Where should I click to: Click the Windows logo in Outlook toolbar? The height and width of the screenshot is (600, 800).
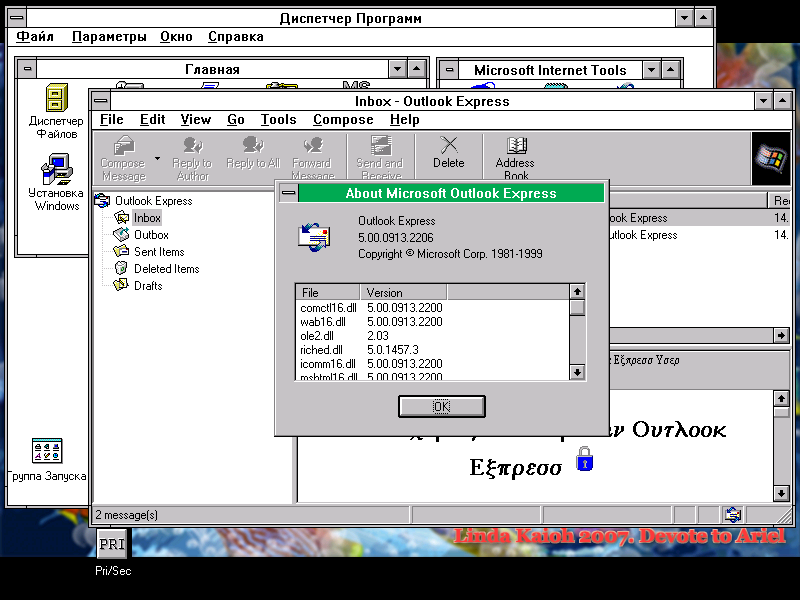click(771, 159)
